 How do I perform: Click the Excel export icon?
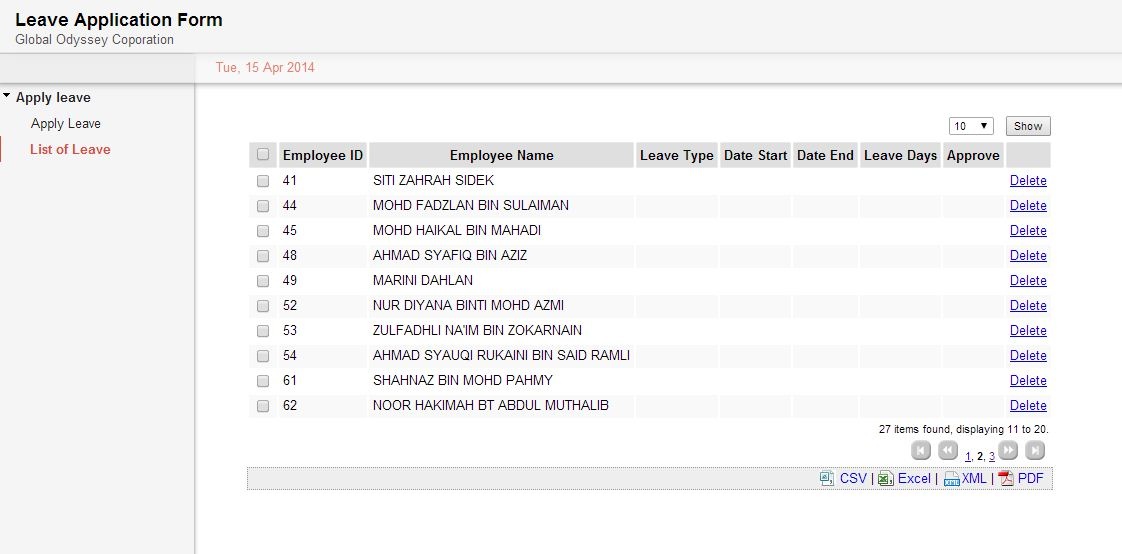click(x=885, y=479)
